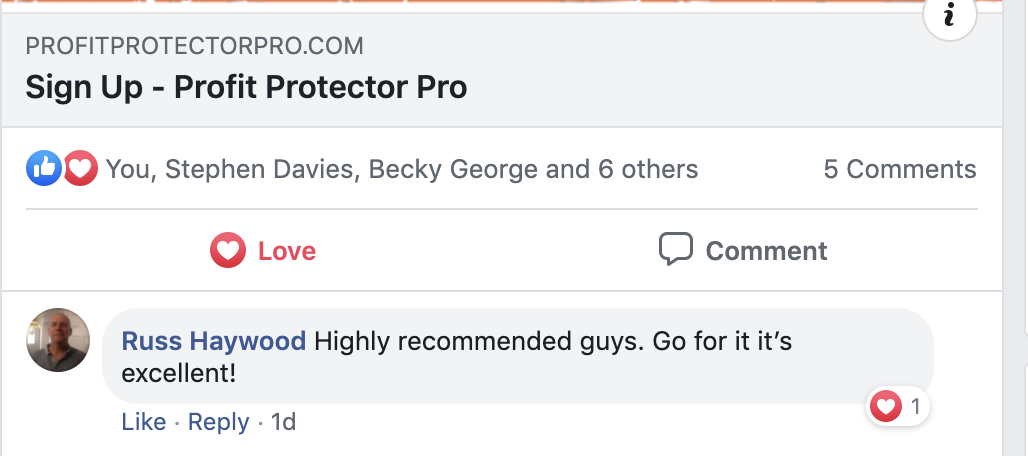1028x456 pixels.
Task: Click the red heart reaction icon beside names
Action: click(x=80, y=169)
